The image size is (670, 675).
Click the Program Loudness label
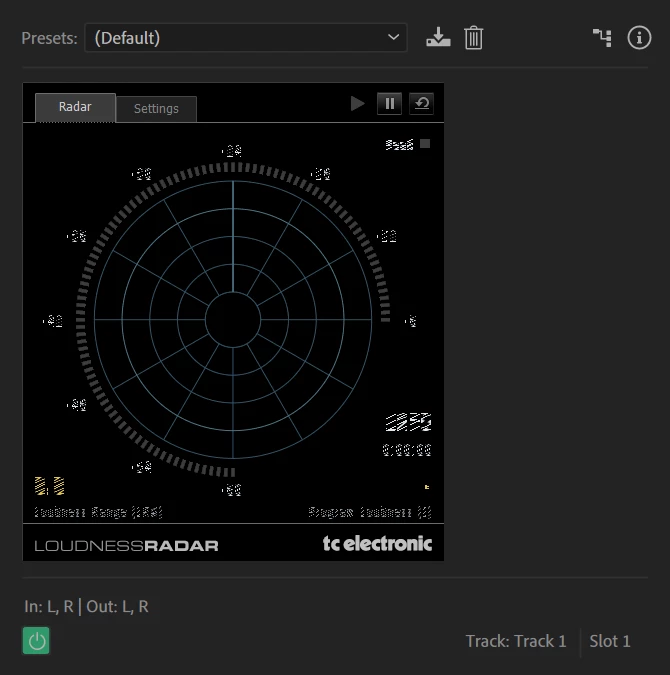click(370, 512)
